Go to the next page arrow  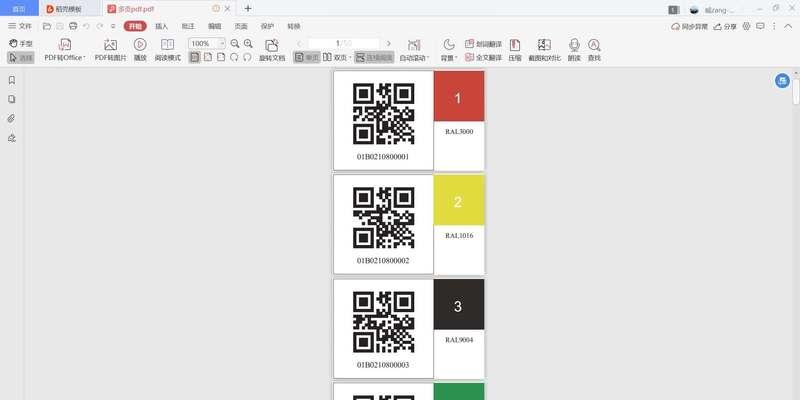(x=389, y=43)
